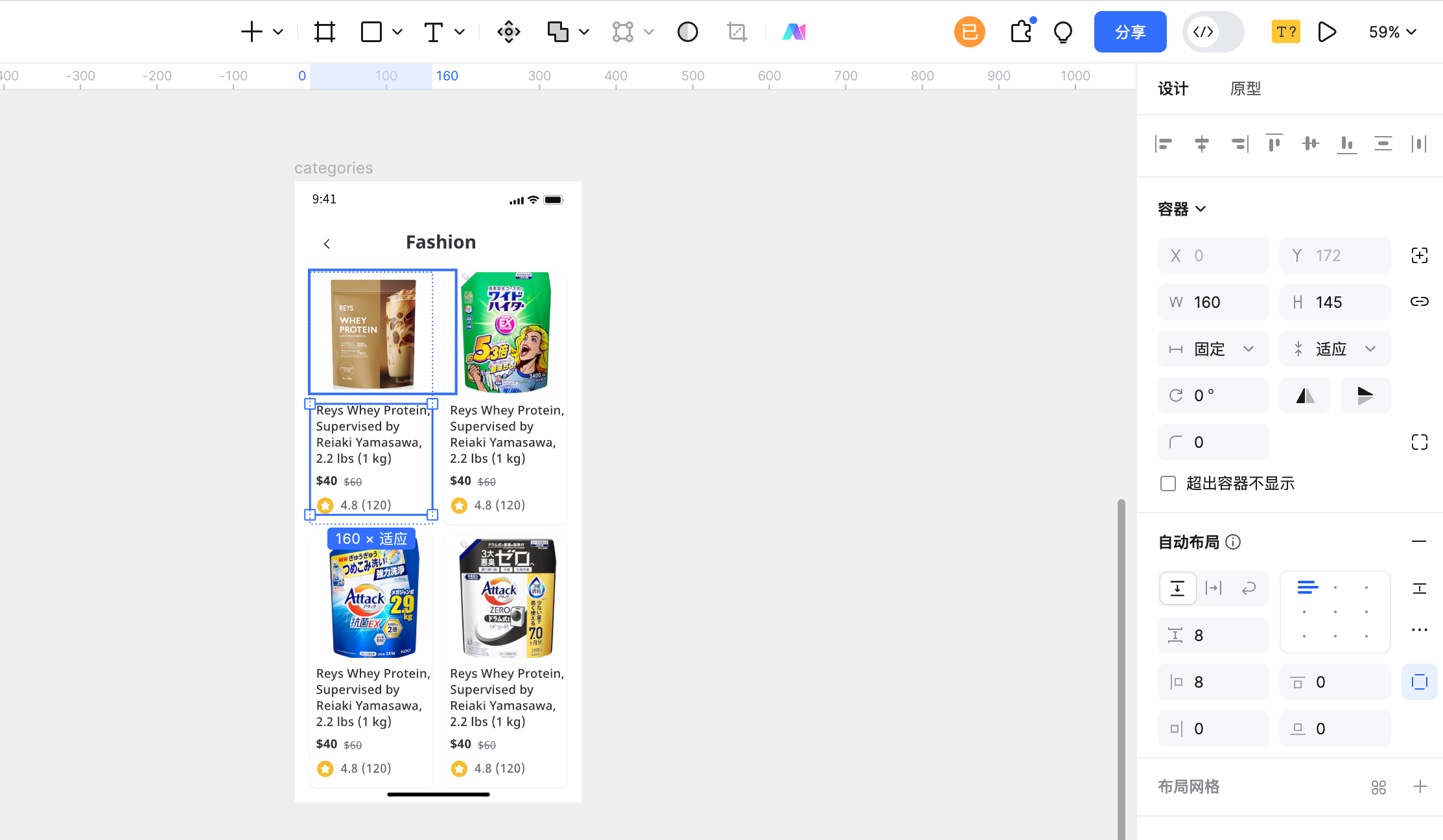
Task: Enable 超出容器不显示 checkbox
Action: (1168, 484)
